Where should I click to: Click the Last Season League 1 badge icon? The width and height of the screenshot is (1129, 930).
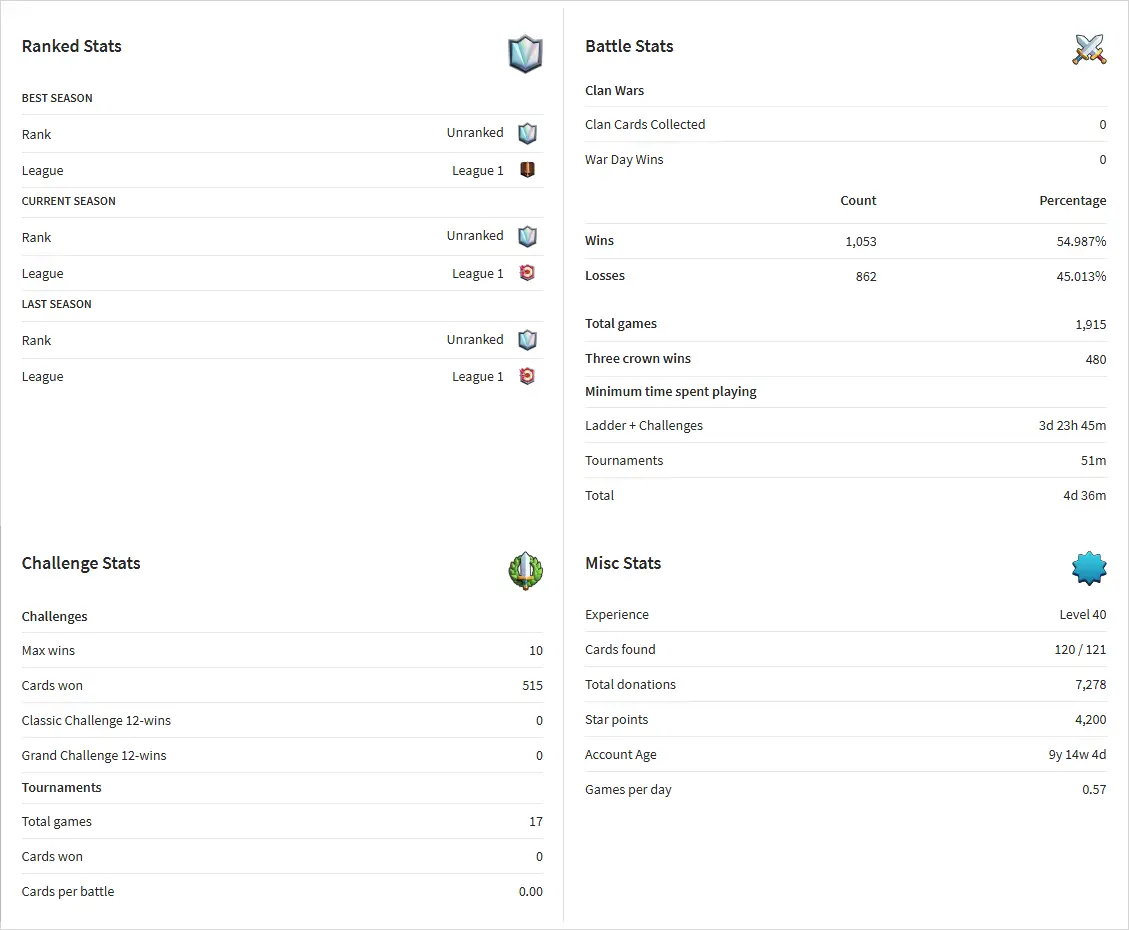click(527, 376)
